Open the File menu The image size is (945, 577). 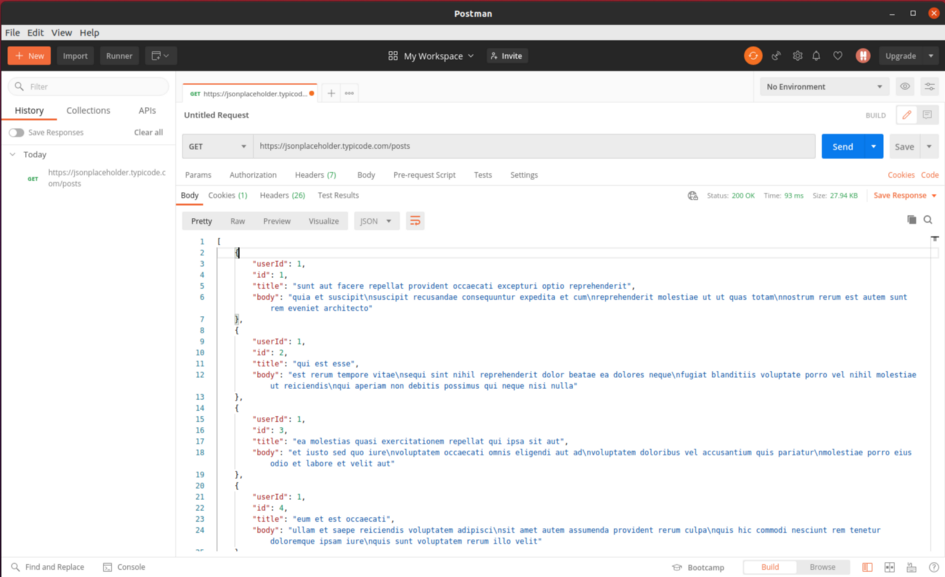pyautogui.click(x=12, y=33)
